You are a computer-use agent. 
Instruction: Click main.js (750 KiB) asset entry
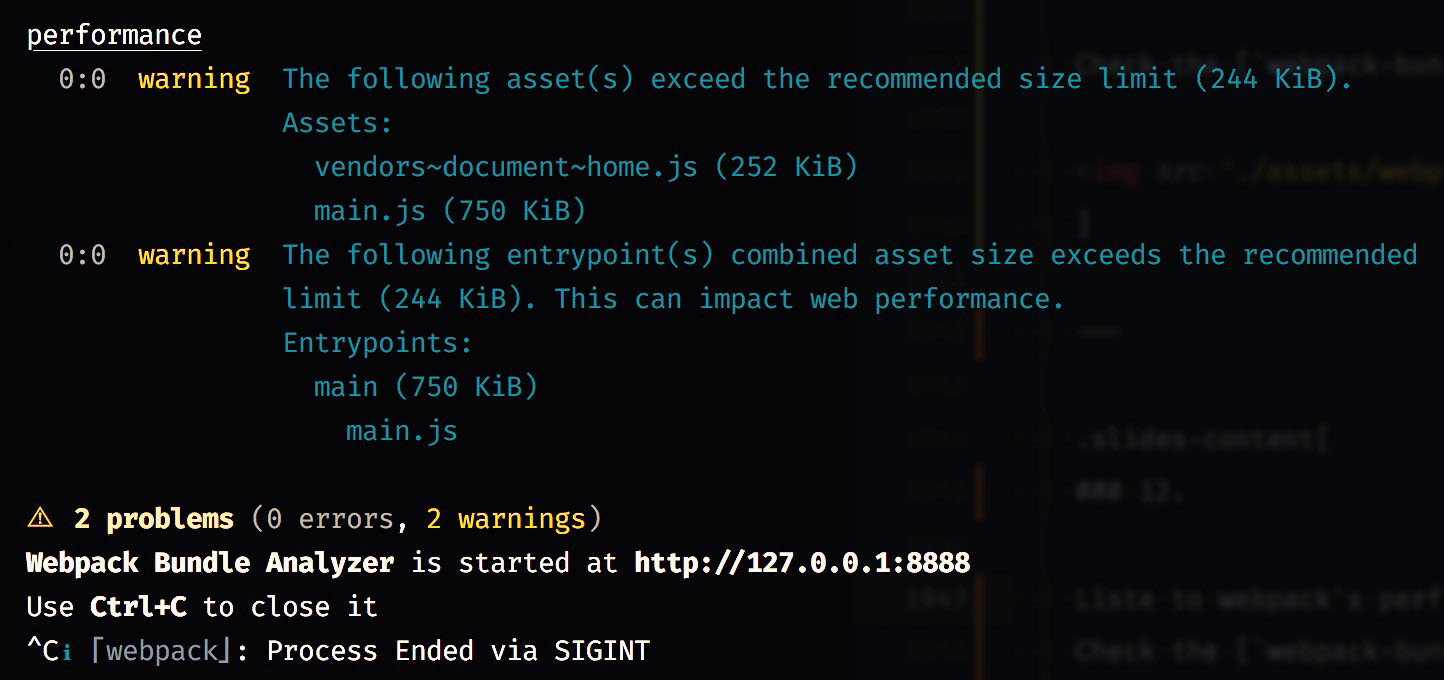click(450, 211)
